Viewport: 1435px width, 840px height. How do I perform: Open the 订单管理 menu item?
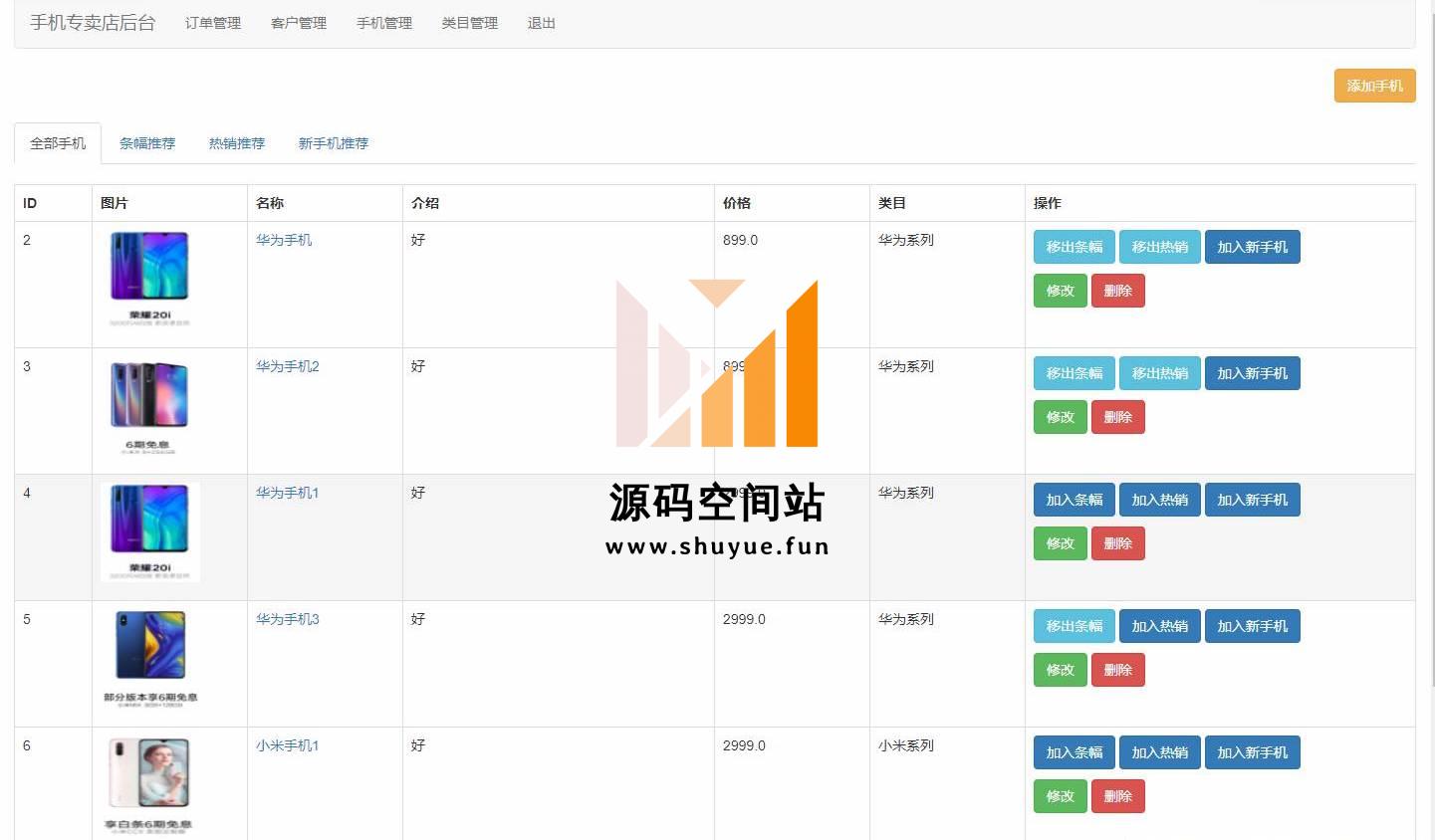pos(213,23)
